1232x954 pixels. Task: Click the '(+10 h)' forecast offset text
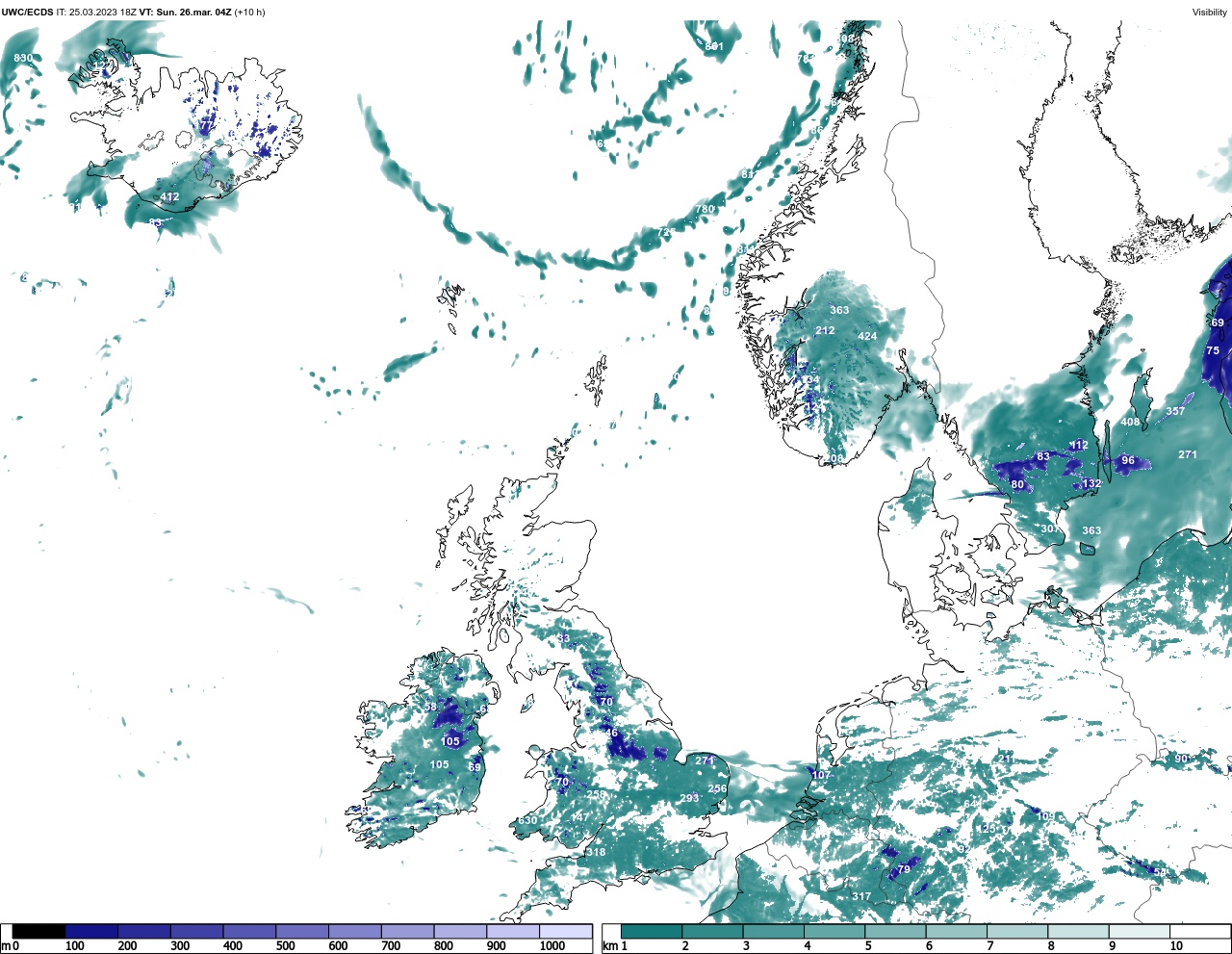(249, 13)
